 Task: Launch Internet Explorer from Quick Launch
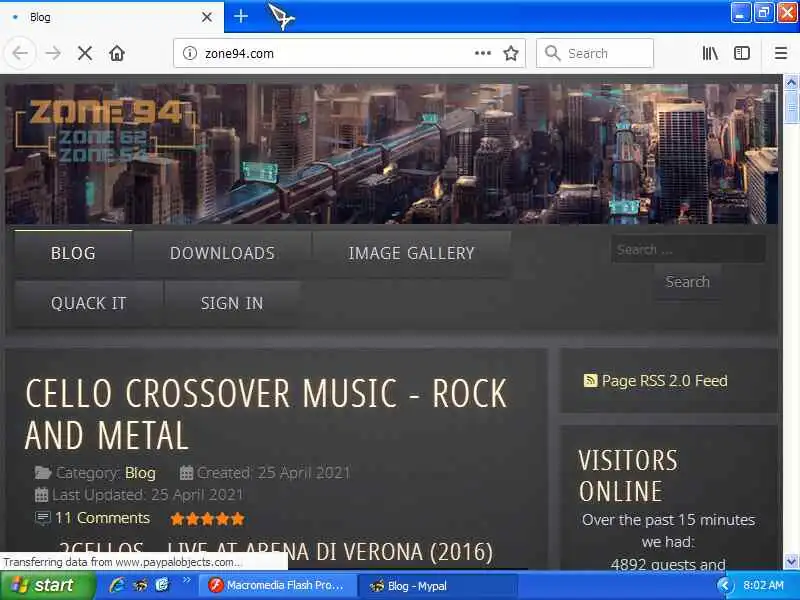click(x=117, y=585)
